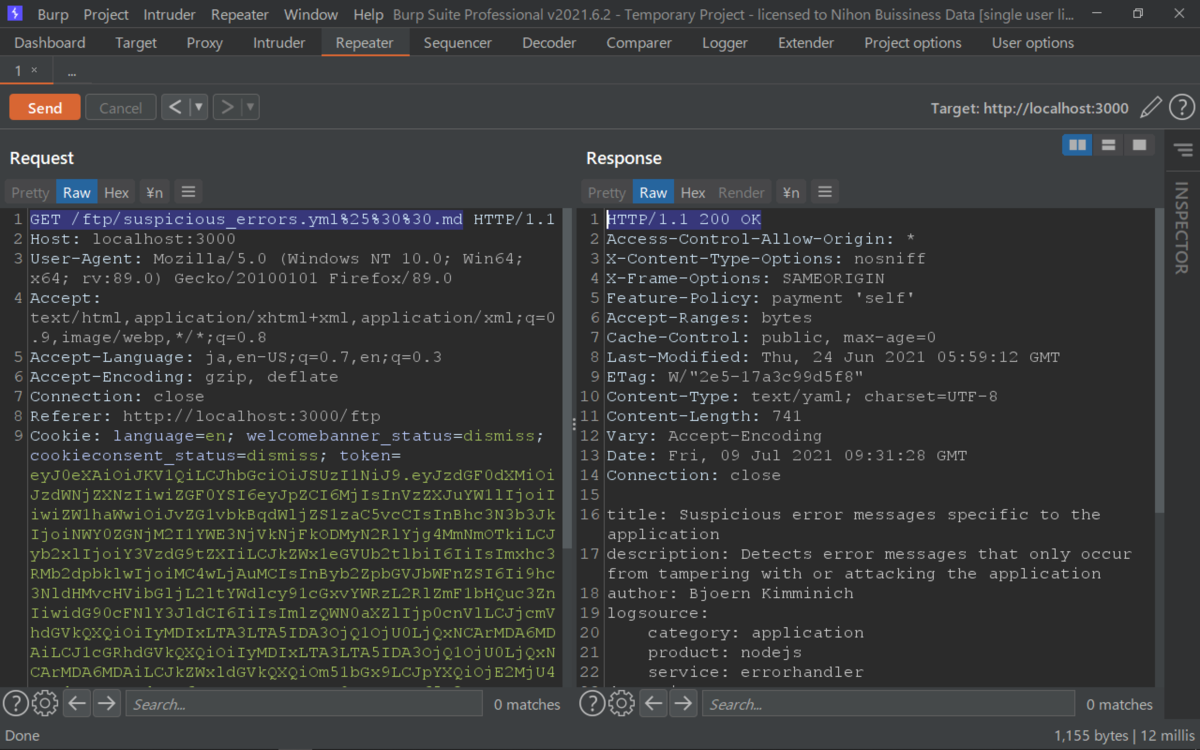Open response search help icon
The height and width of the screenshot is (750, 1200).
592,703
